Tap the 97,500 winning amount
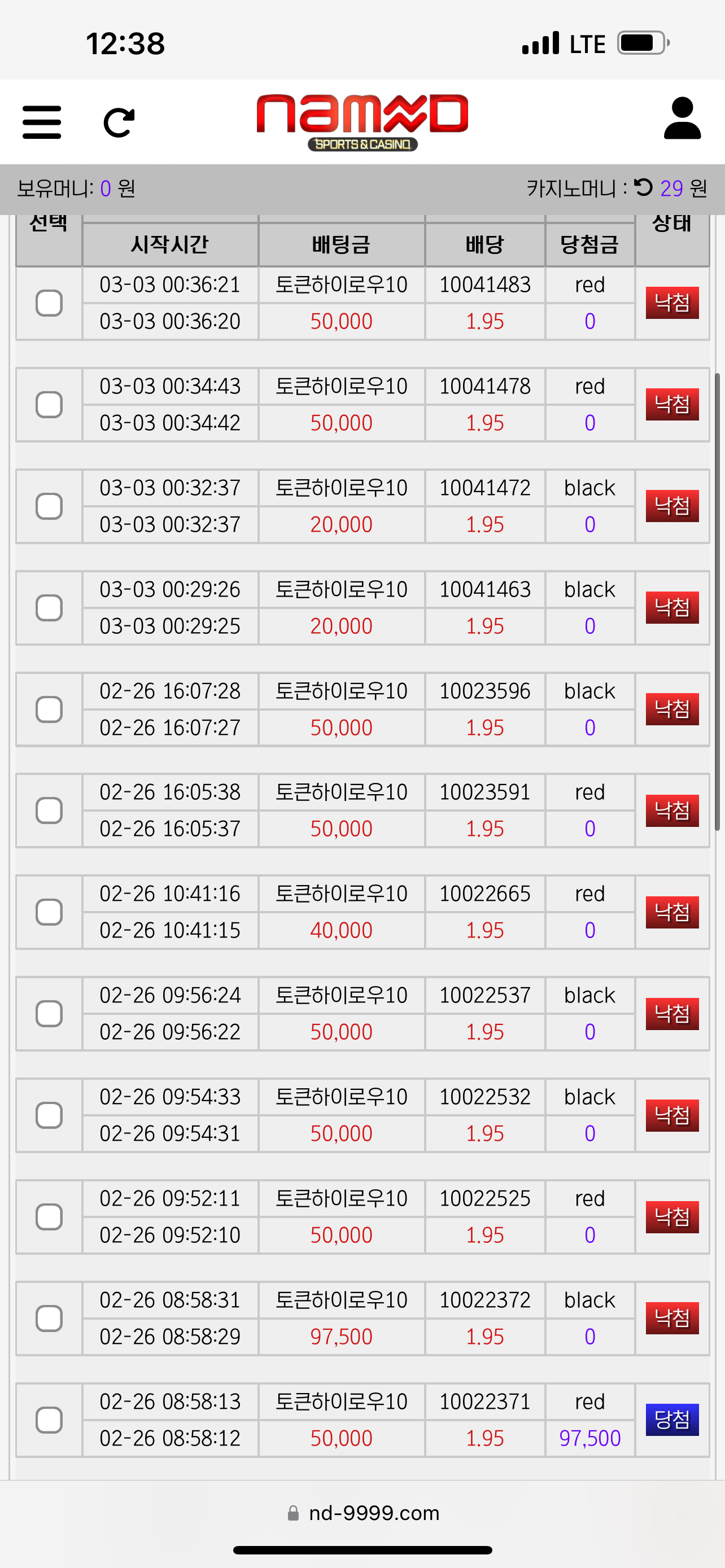Screen dimensions: 725x1568 (x=589, y=1438)
